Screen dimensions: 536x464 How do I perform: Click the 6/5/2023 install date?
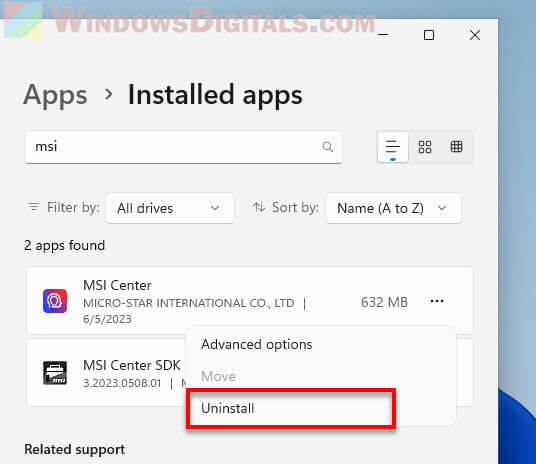point(107,319)
